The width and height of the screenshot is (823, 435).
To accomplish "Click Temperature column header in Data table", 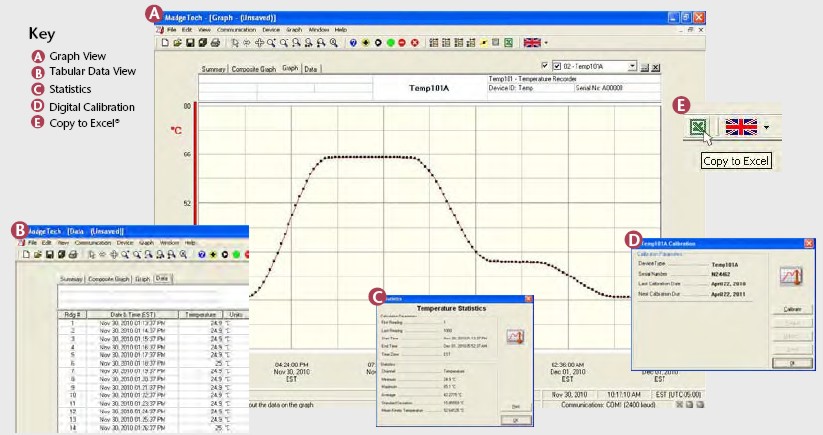I will coord(201,315).
